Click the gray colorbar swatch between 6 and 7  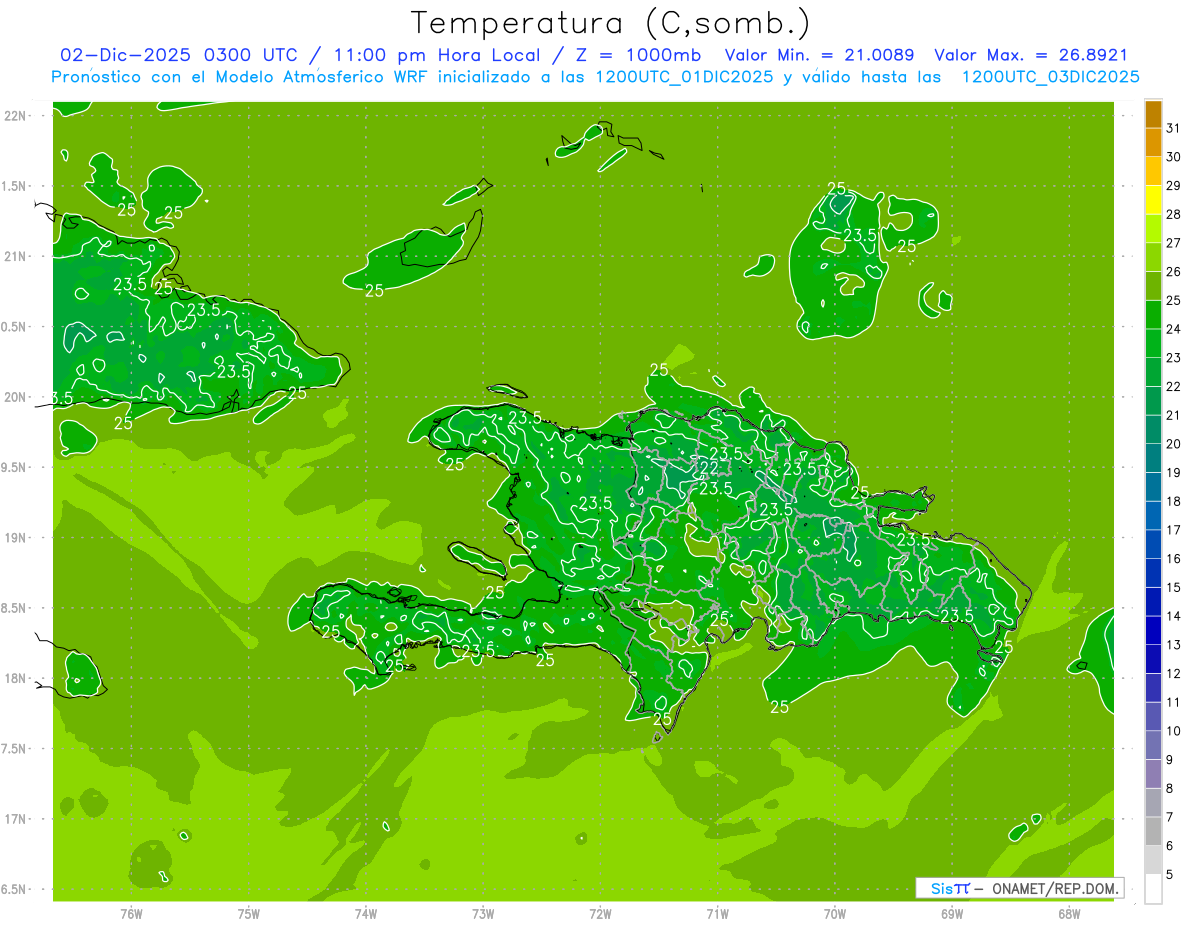1153,832
